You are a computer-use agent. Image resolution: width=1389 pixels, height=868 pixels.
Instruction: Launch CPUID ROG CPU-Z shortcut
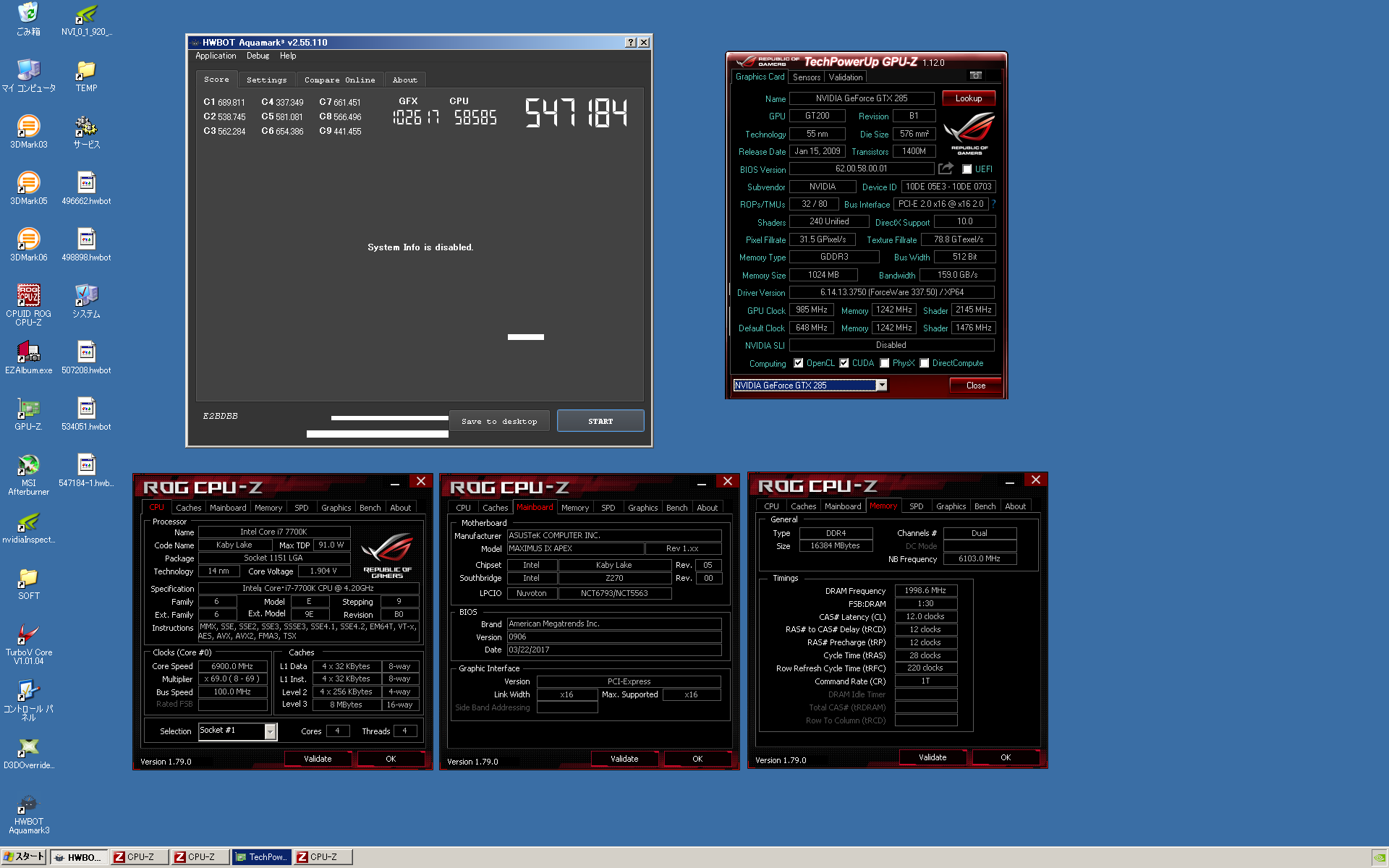(28, 305)
